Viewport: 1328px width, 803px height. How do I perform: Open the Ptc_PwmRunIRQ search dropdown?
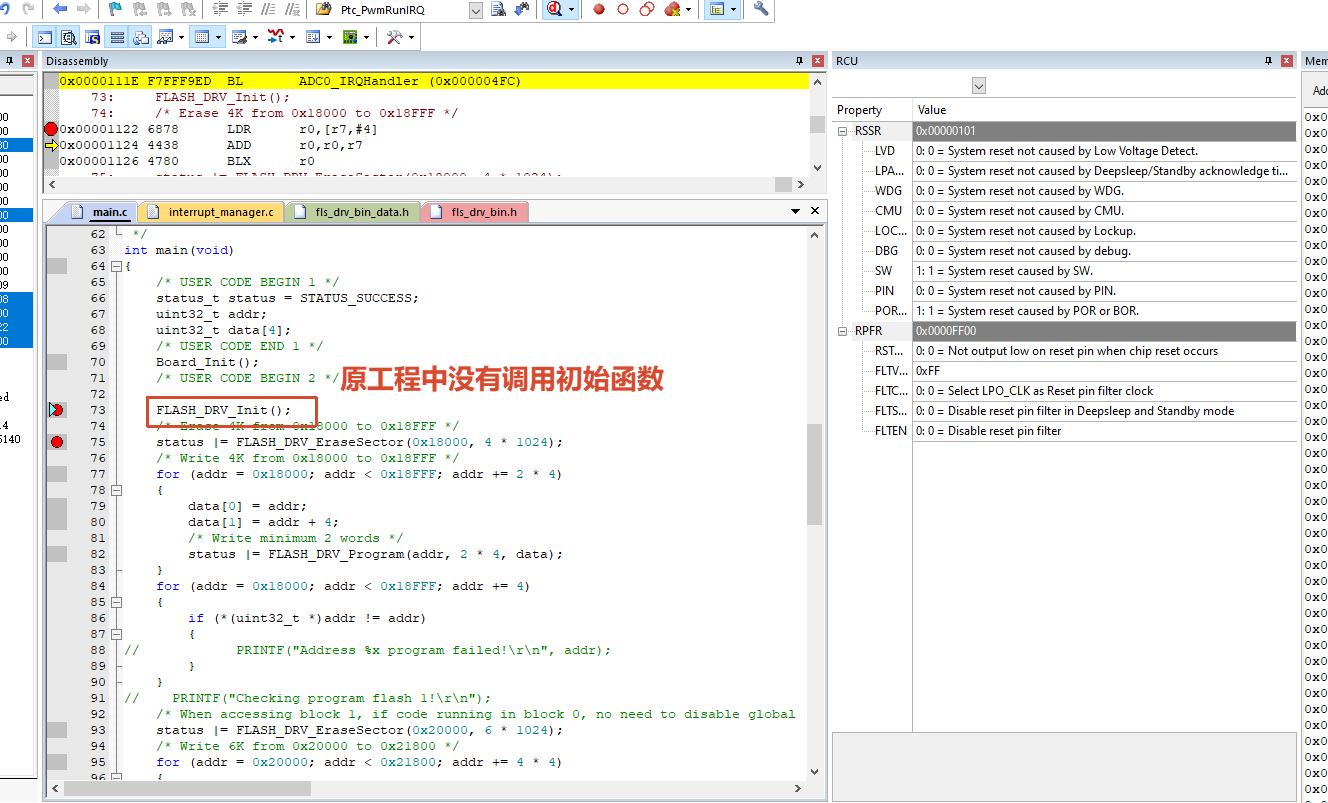click(475, 9)
